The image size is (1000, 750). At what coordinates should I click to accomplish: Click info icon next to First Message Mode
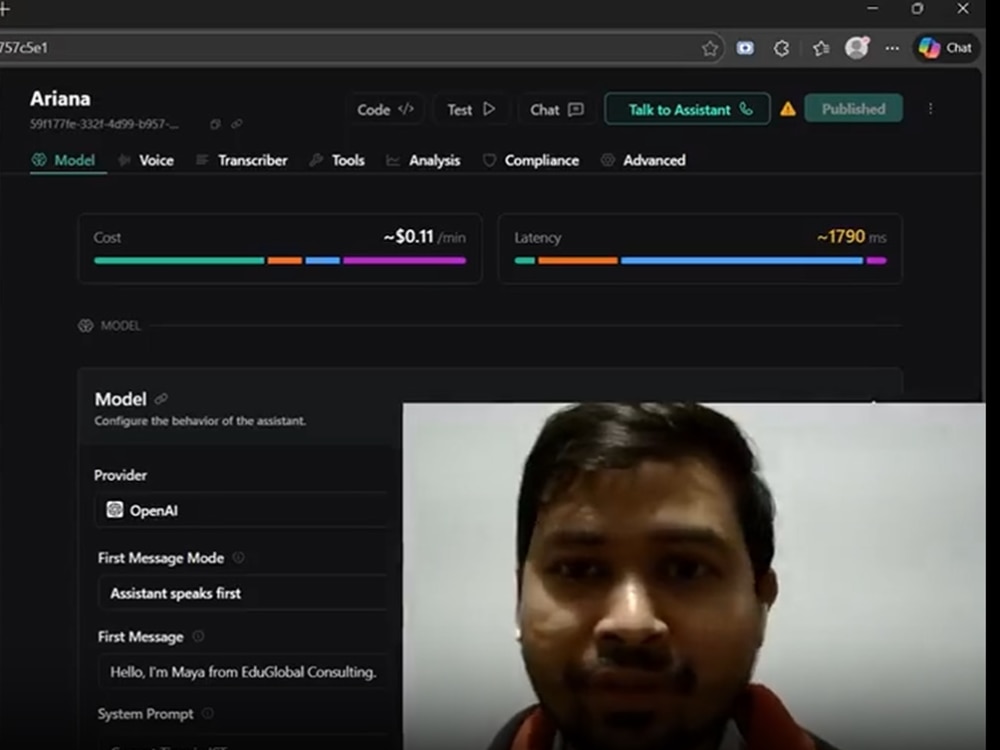(239, 557)
